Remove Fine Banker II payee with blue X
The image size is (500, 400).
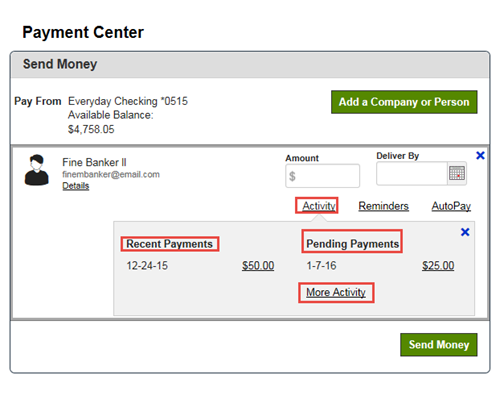[480, 155]
